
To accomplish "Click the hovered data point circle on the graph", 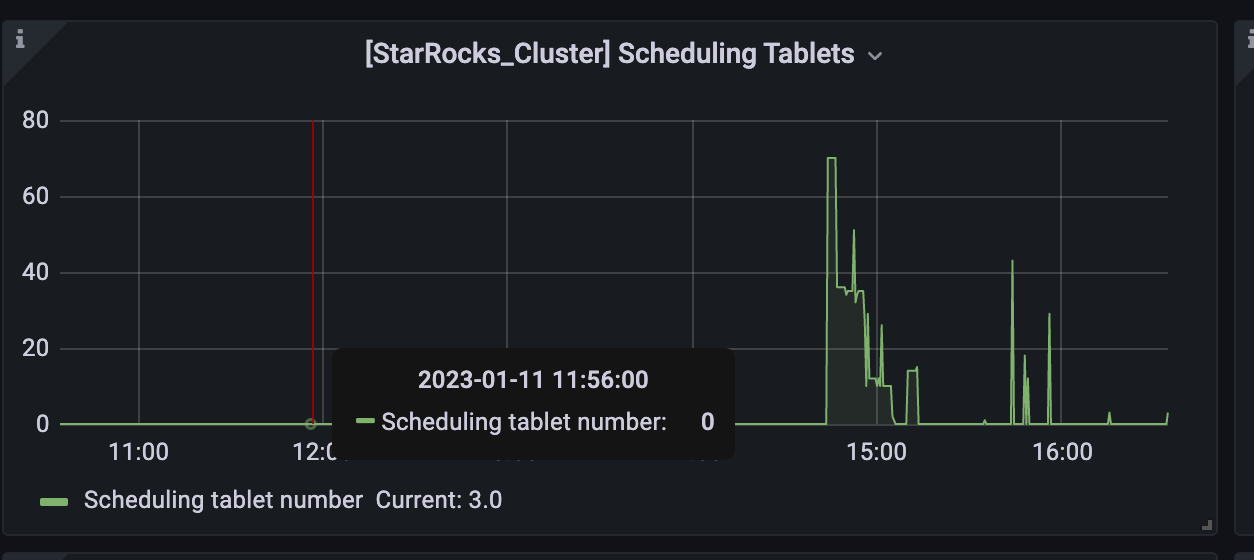I will pos(310,424).
